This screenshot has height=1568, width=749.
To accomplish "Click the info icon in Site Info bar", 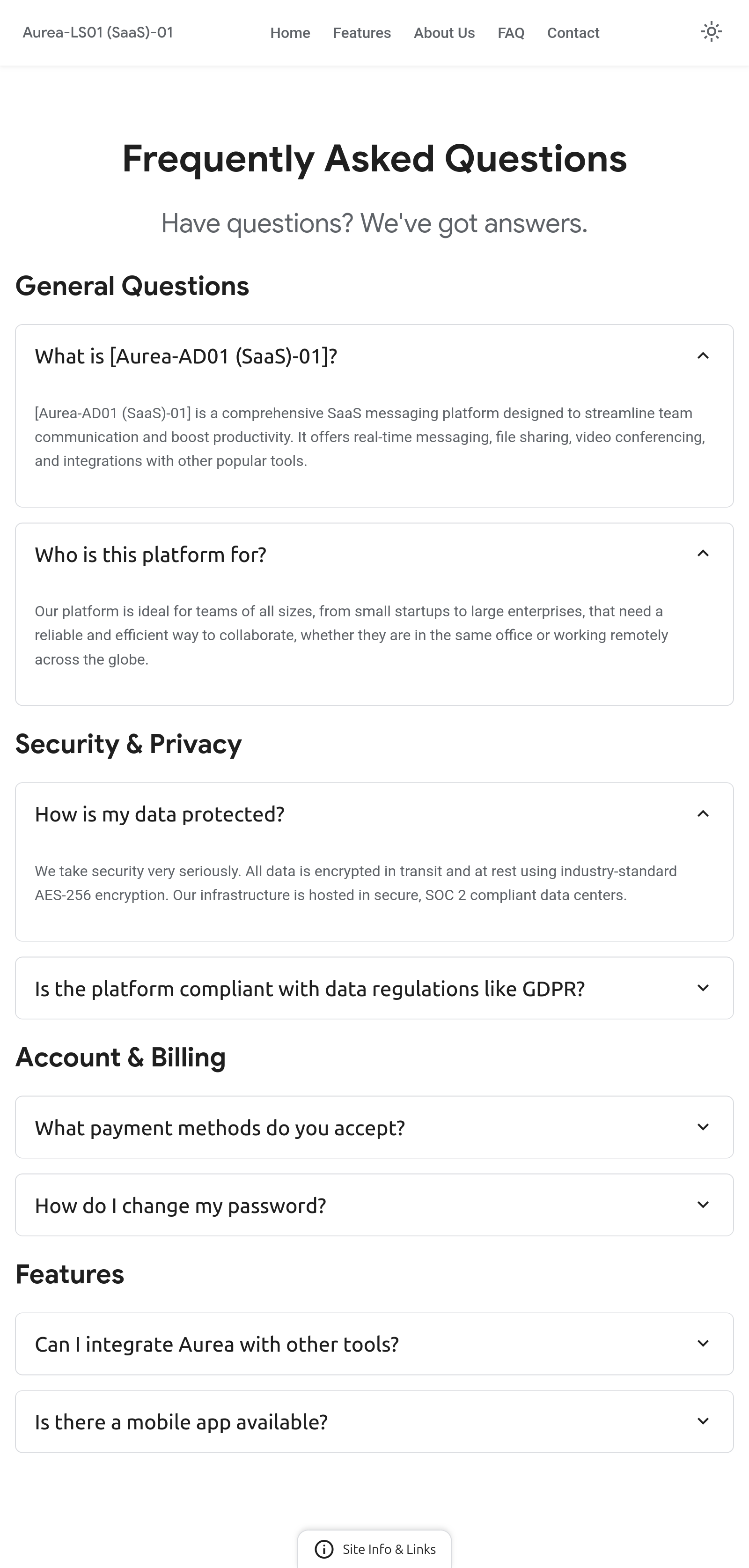I will tap(323, 1549).
